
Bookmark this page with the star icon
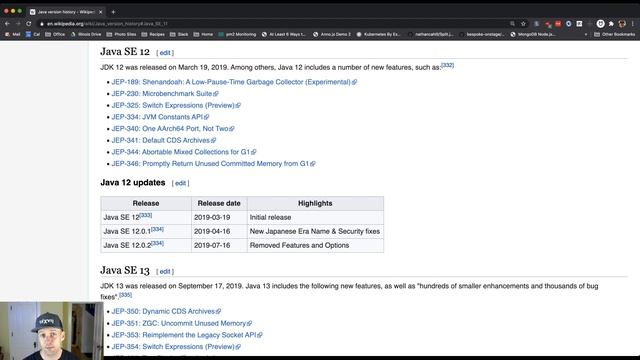coord(523,24)
